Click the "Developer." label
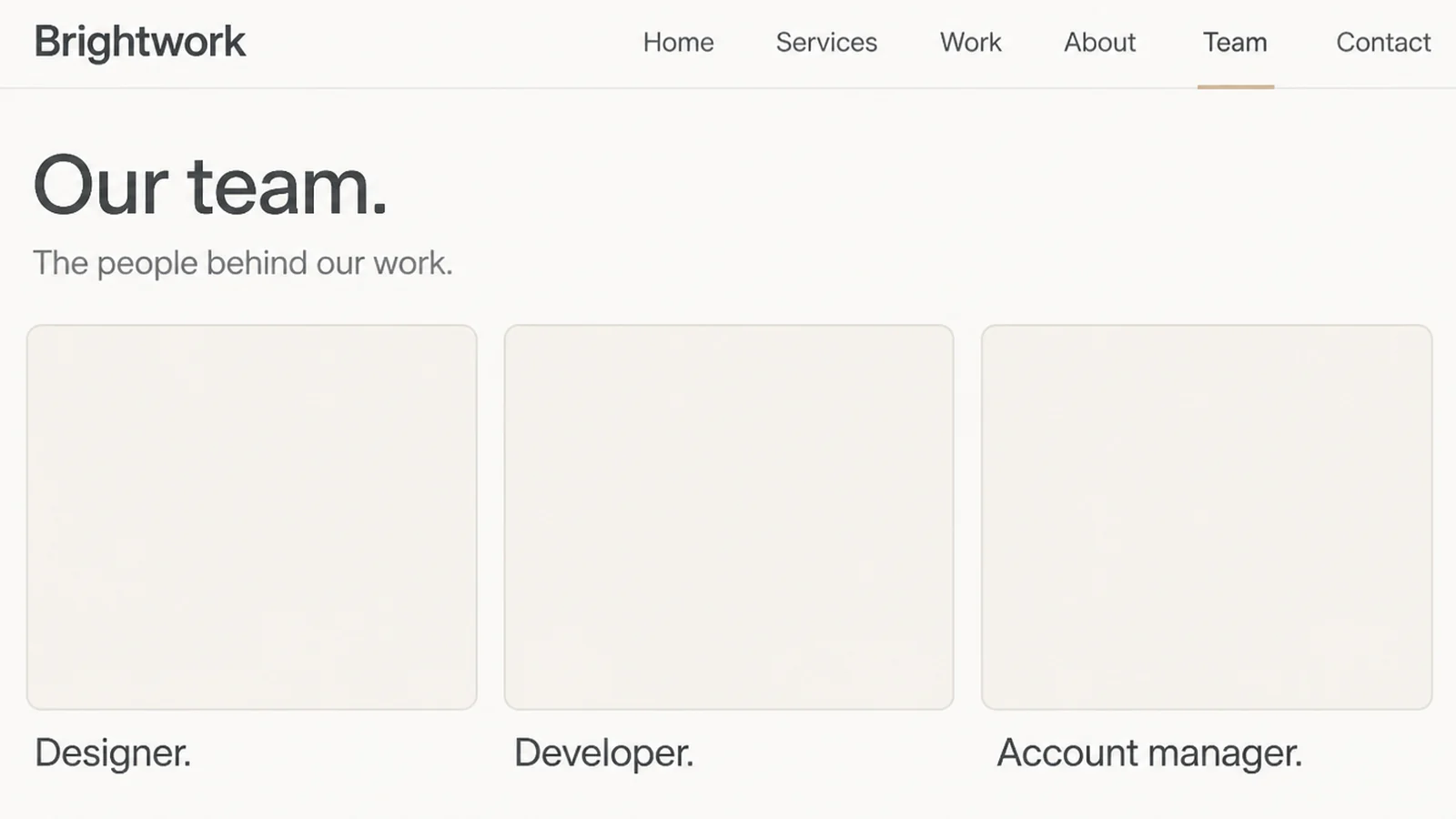The height and width of the screenshot is (819, 1456). click(x=604, y=753)
